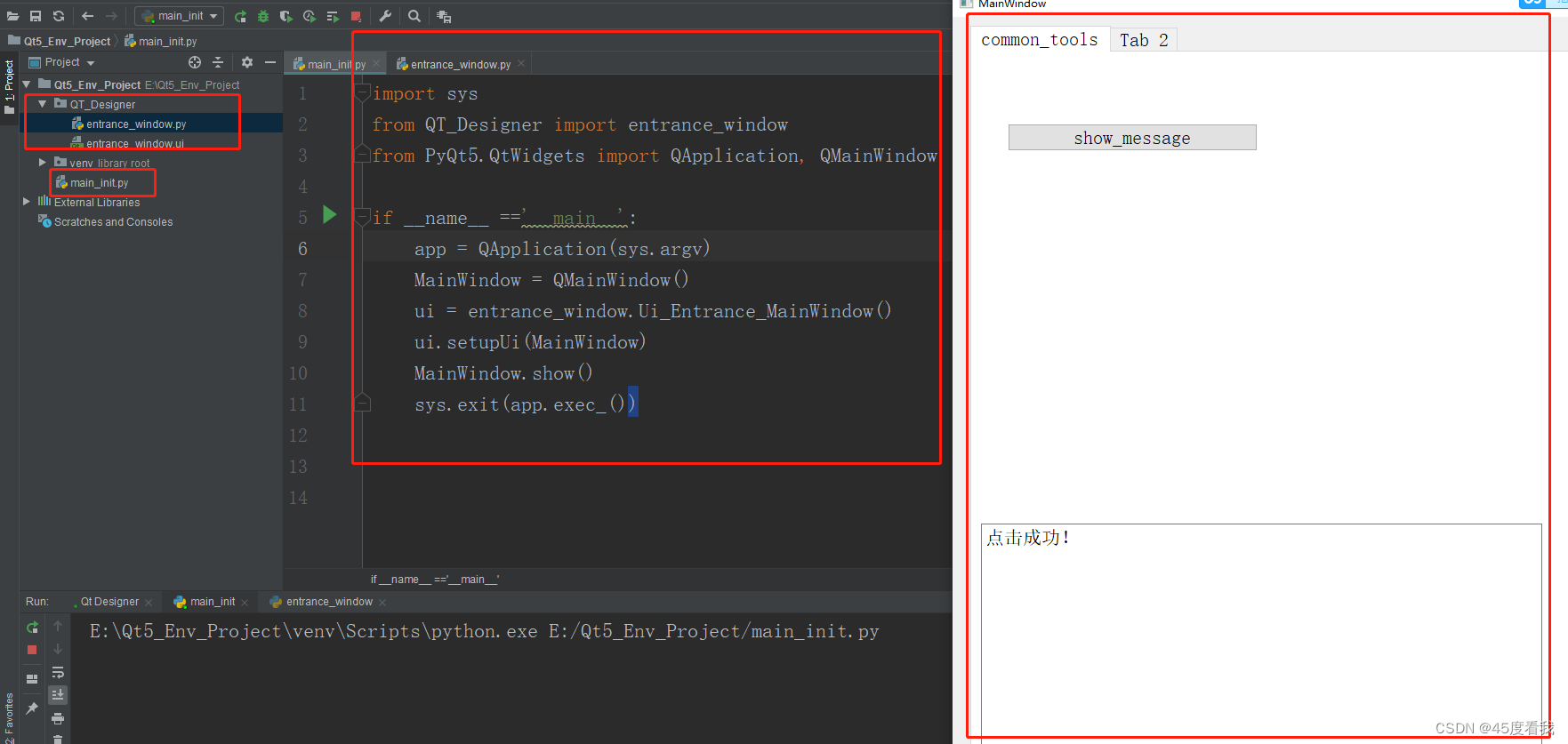Click the Restore Layout icon in Run panel
This screenshot has height=744, width=1568.
click(32, 678)
